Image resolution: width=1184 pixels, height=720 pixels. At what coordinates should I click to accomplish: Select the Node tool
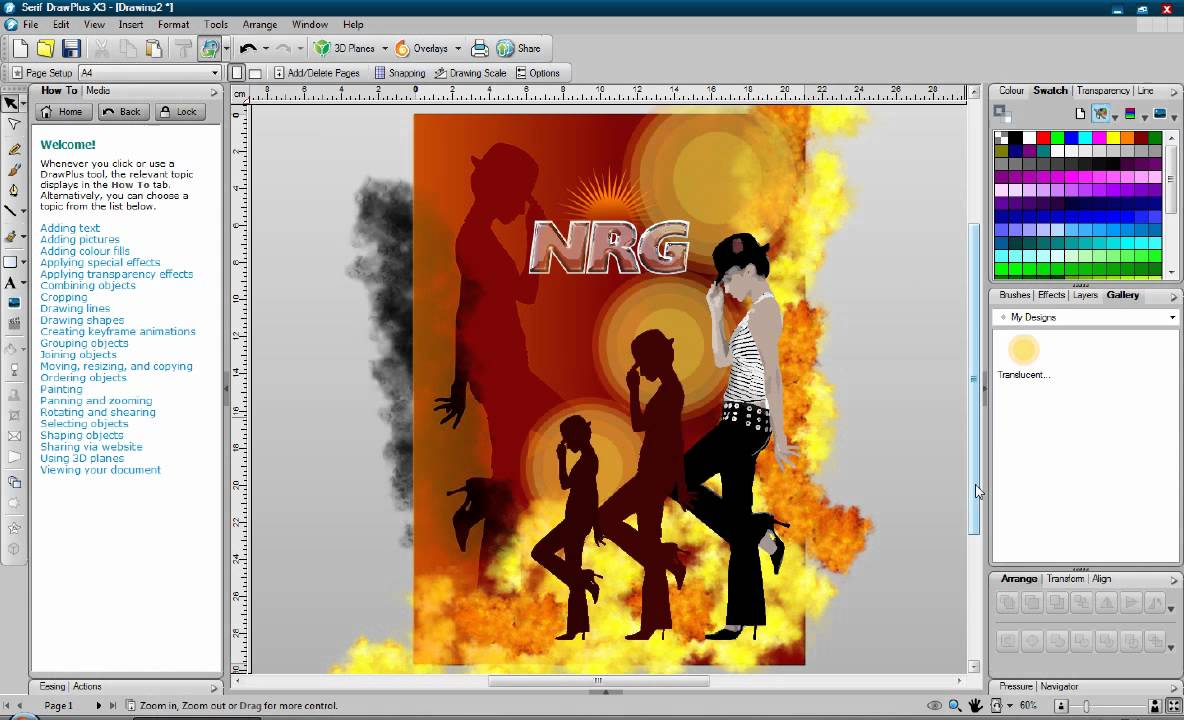(x=13, y=125)
